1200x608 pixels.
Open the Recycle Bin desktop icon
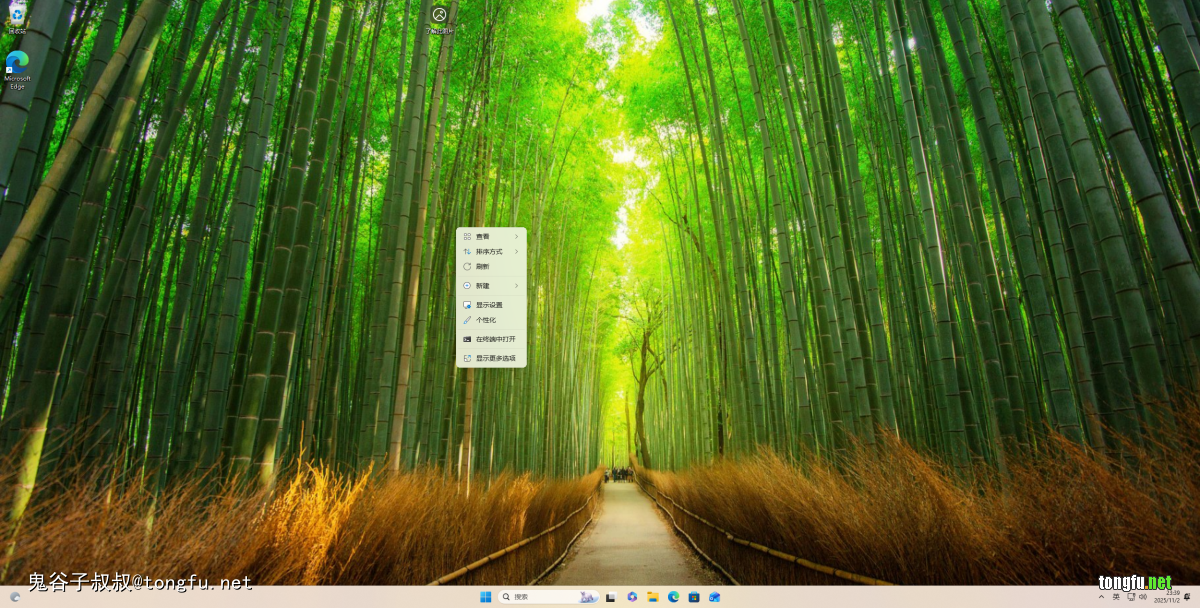pos(17,16)
